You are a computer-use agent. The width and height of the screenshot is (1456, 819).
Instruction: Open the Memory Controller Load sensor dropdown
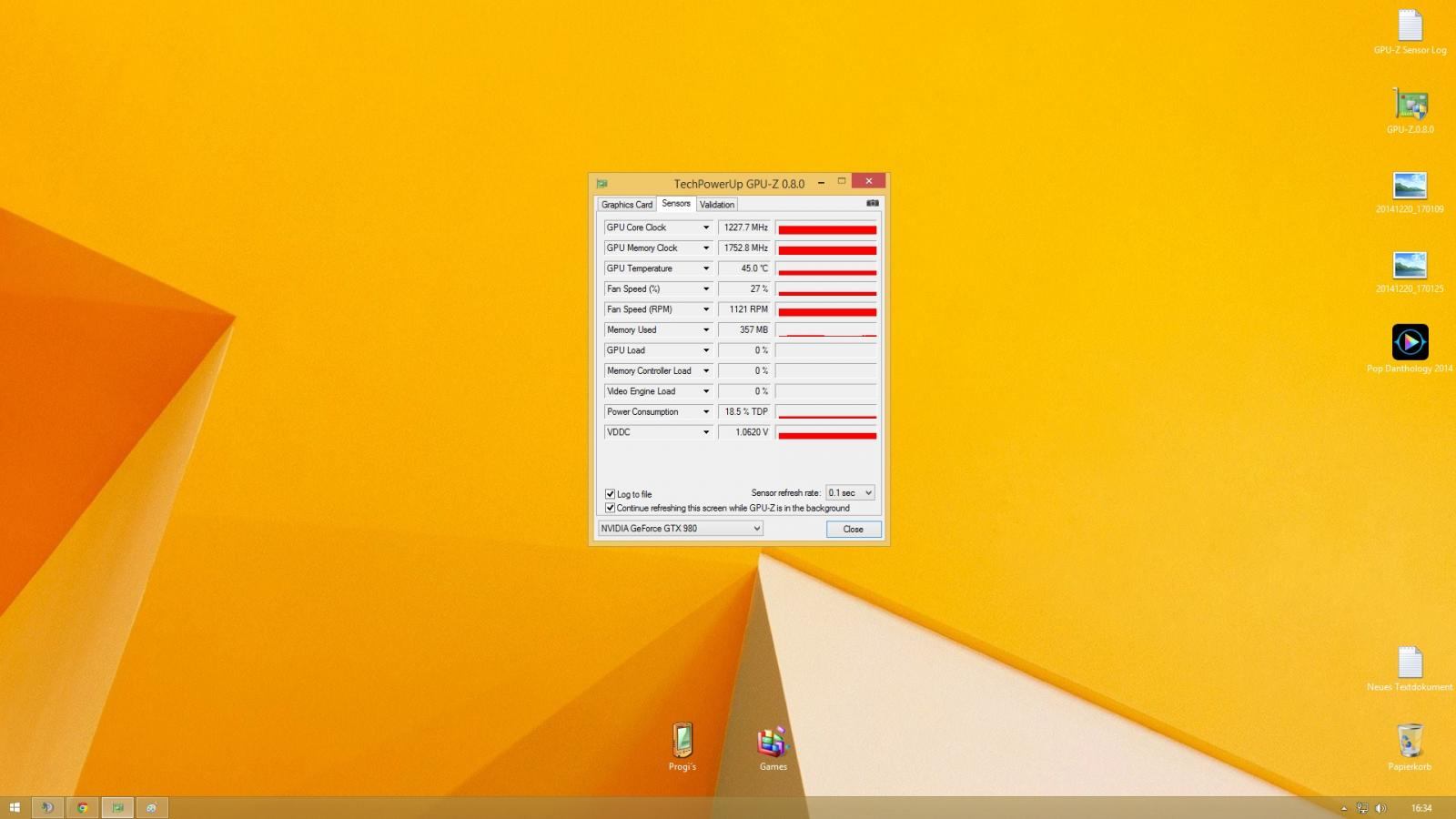click(x=705, y=370)
